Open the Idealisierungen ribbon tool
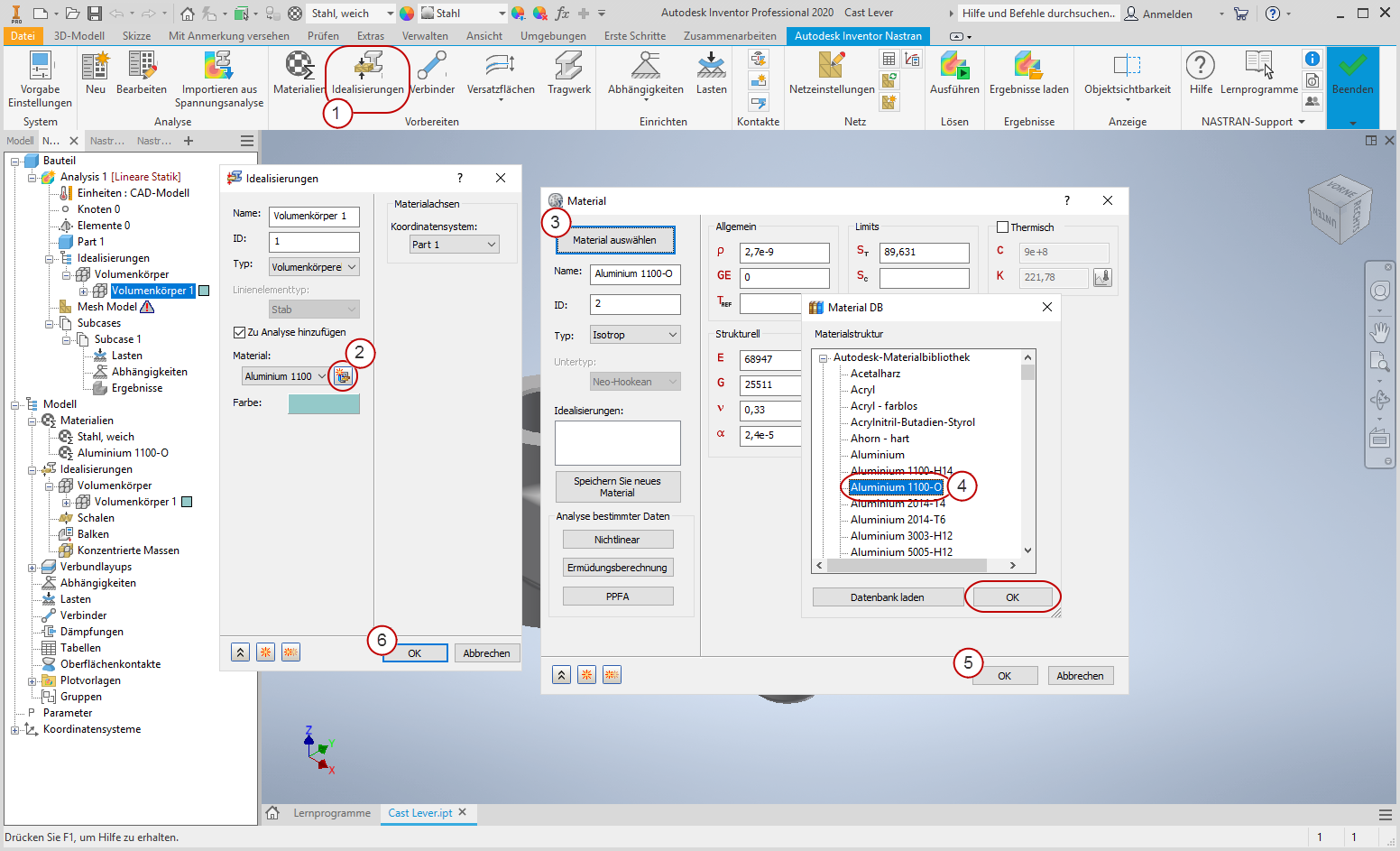The width and height of the screenshot is (1400, 851). pos(368,72)
